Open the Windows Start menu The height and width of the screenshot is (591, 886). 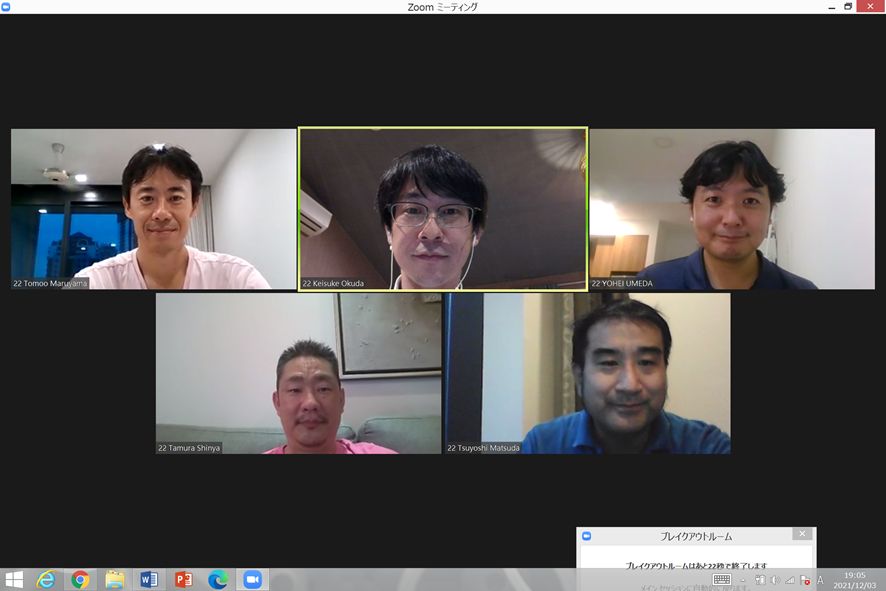pos(14,580)
